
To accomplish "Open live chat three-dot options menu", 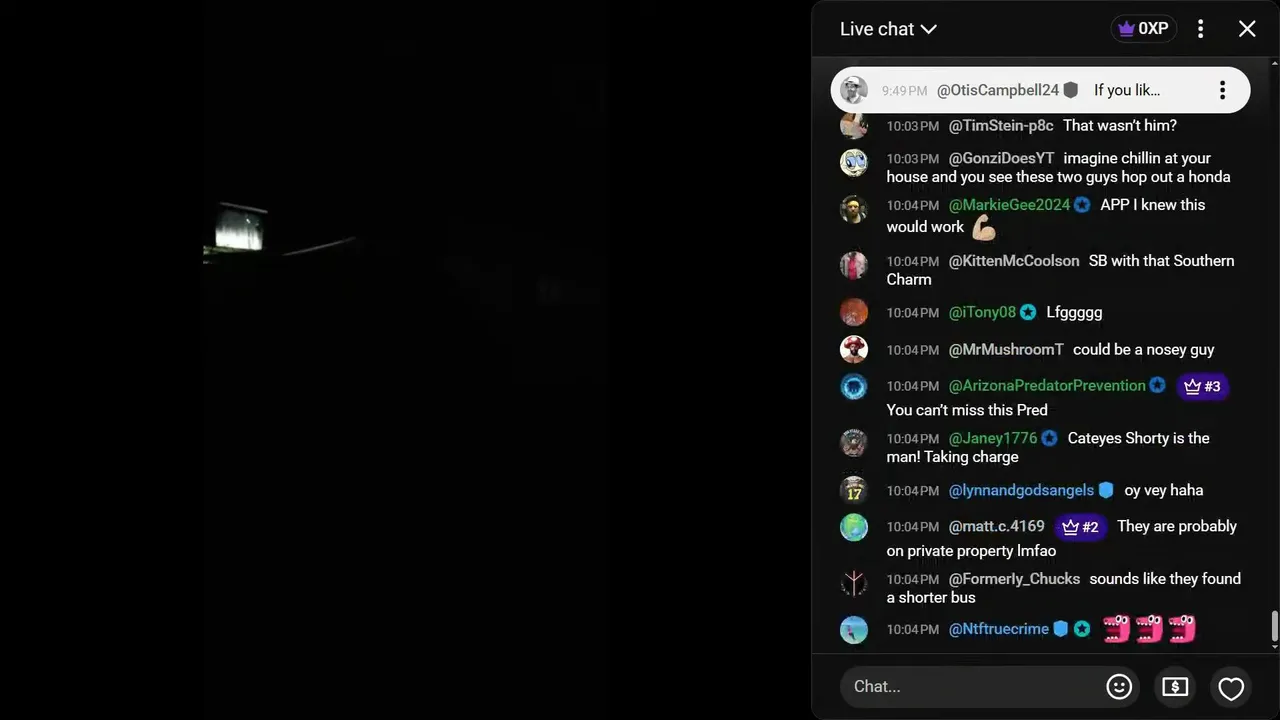I will pos(1201,29).
